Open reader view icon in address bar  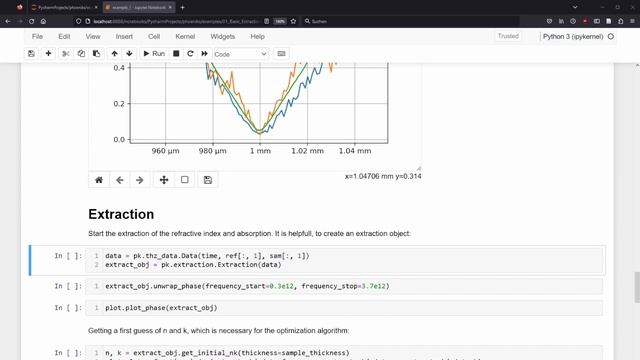pyautogui.click(x=267, y=21)
